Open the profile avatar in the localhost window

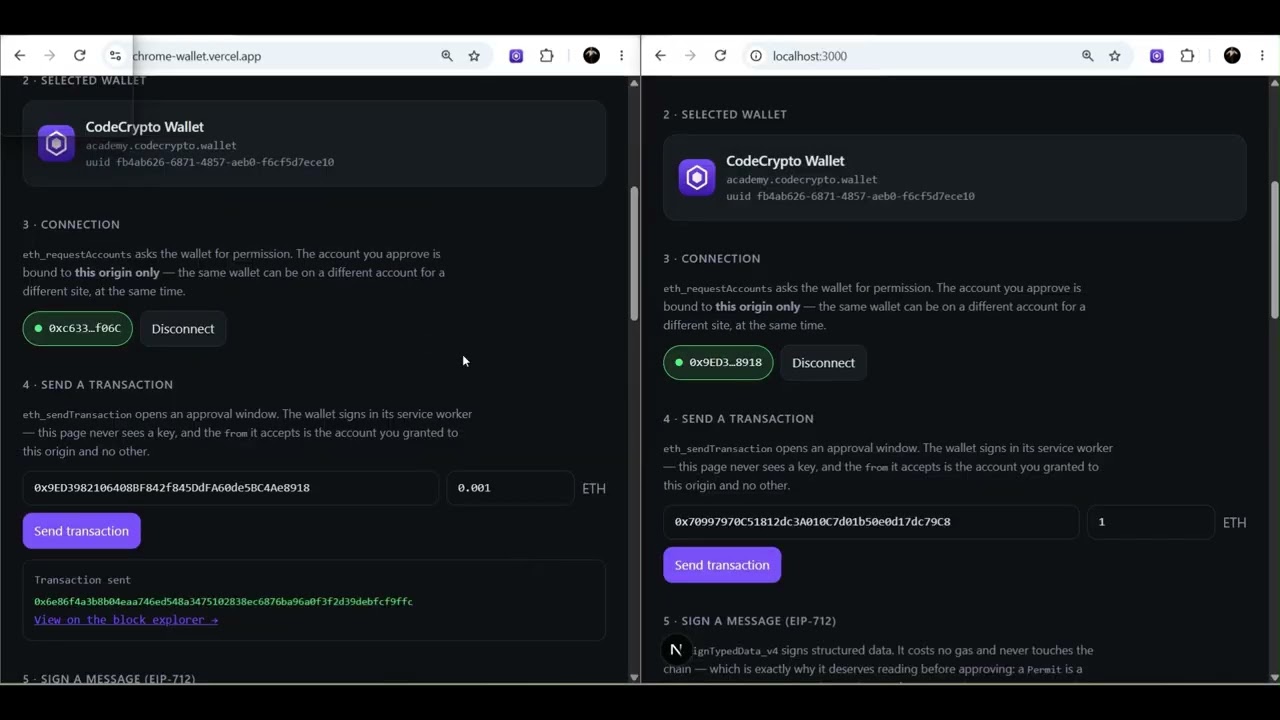point(1232,56)
